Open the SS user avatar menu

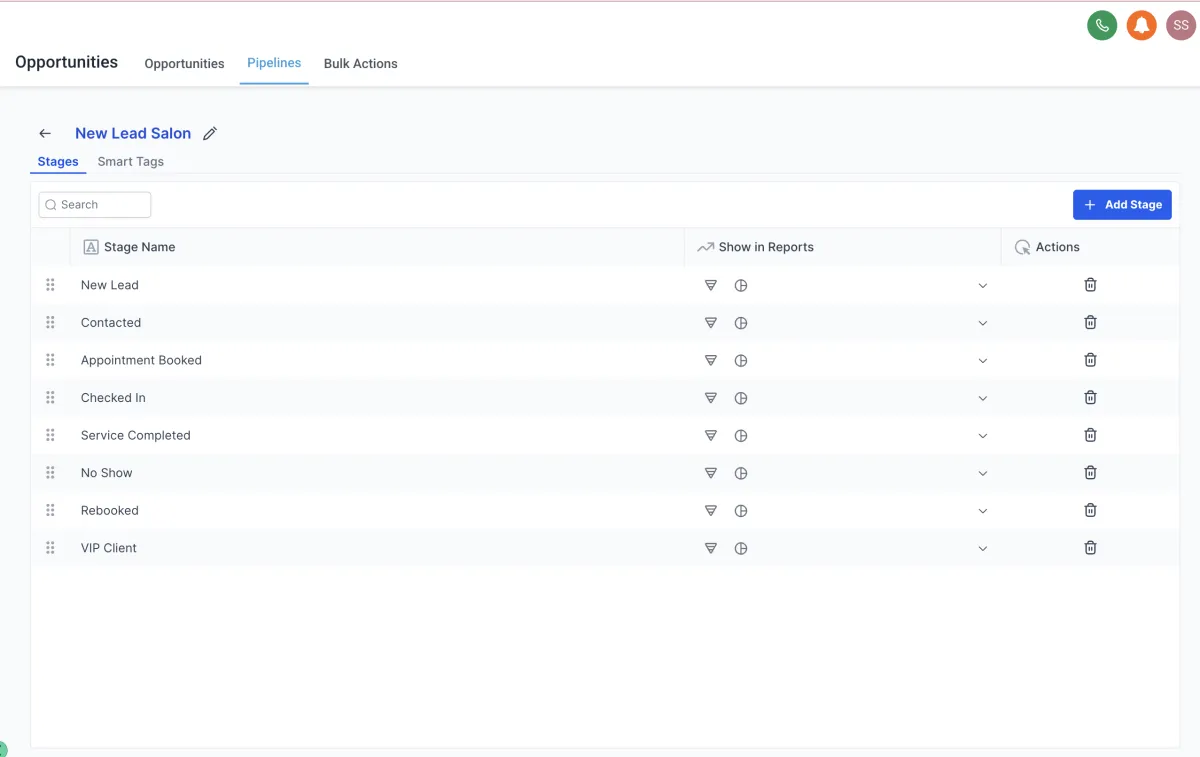click(1181, 25)
